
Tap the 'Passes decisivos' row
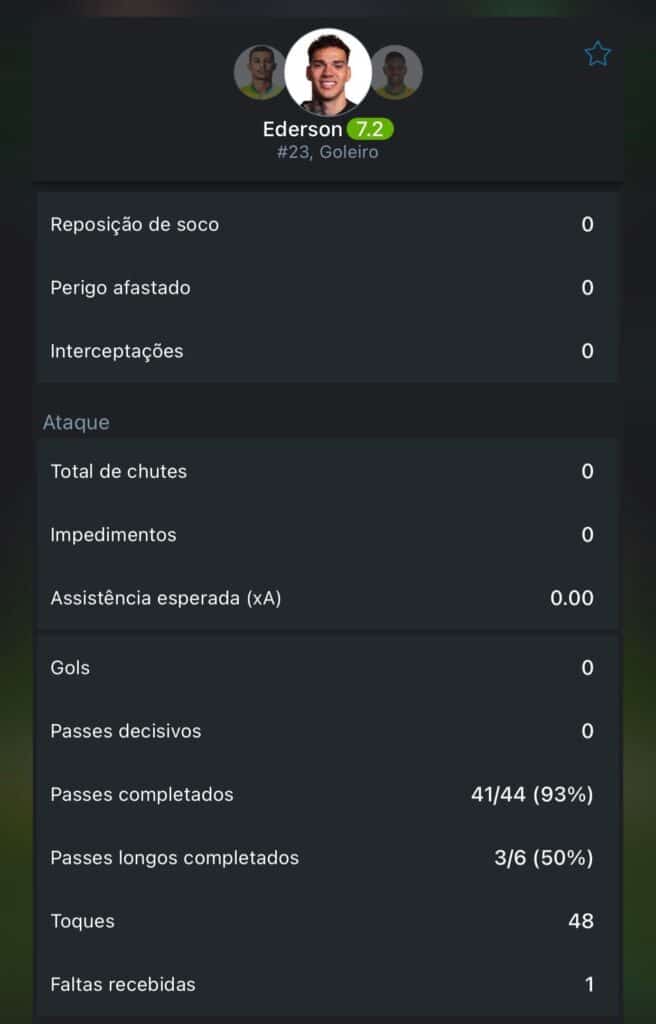click(328, 731)
